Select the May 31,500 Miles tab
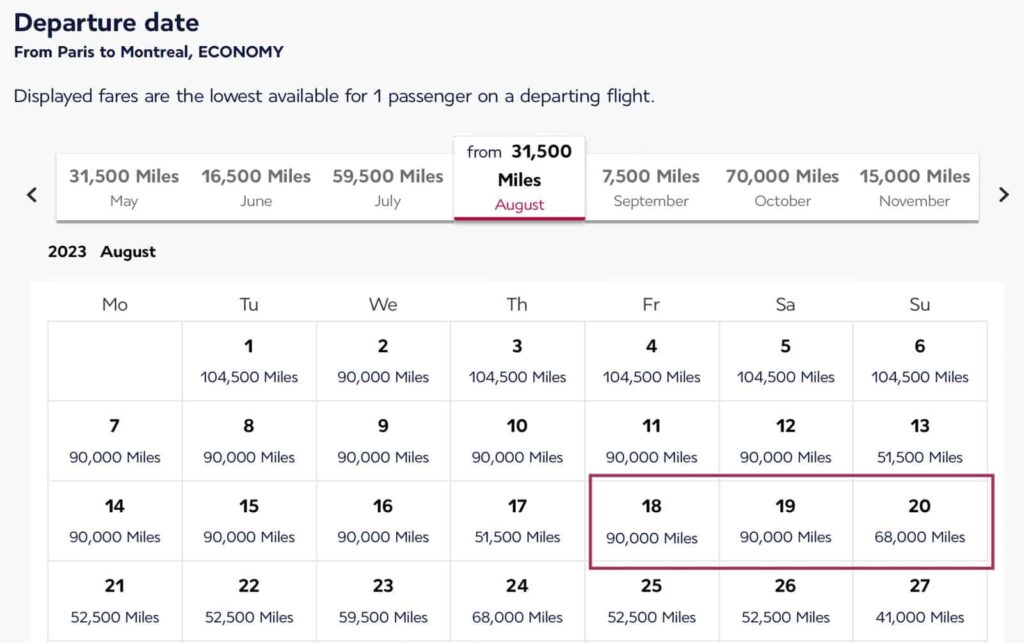The width and height of the screenshot is (1024, 643). pyautogui.click(x=123, y=187)
